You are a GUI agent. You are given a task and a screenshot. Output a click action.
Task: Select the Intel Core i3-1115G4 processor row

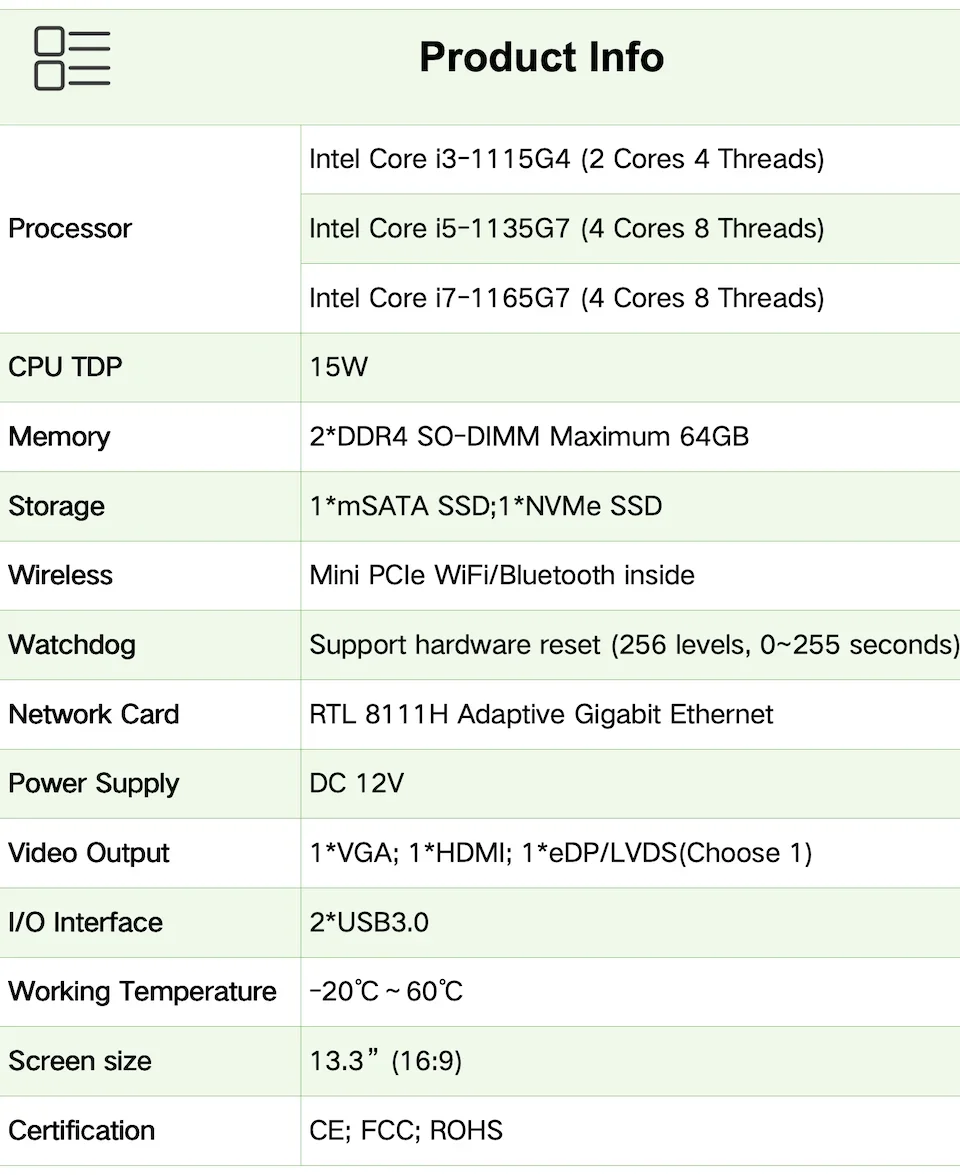coord(566,159)
